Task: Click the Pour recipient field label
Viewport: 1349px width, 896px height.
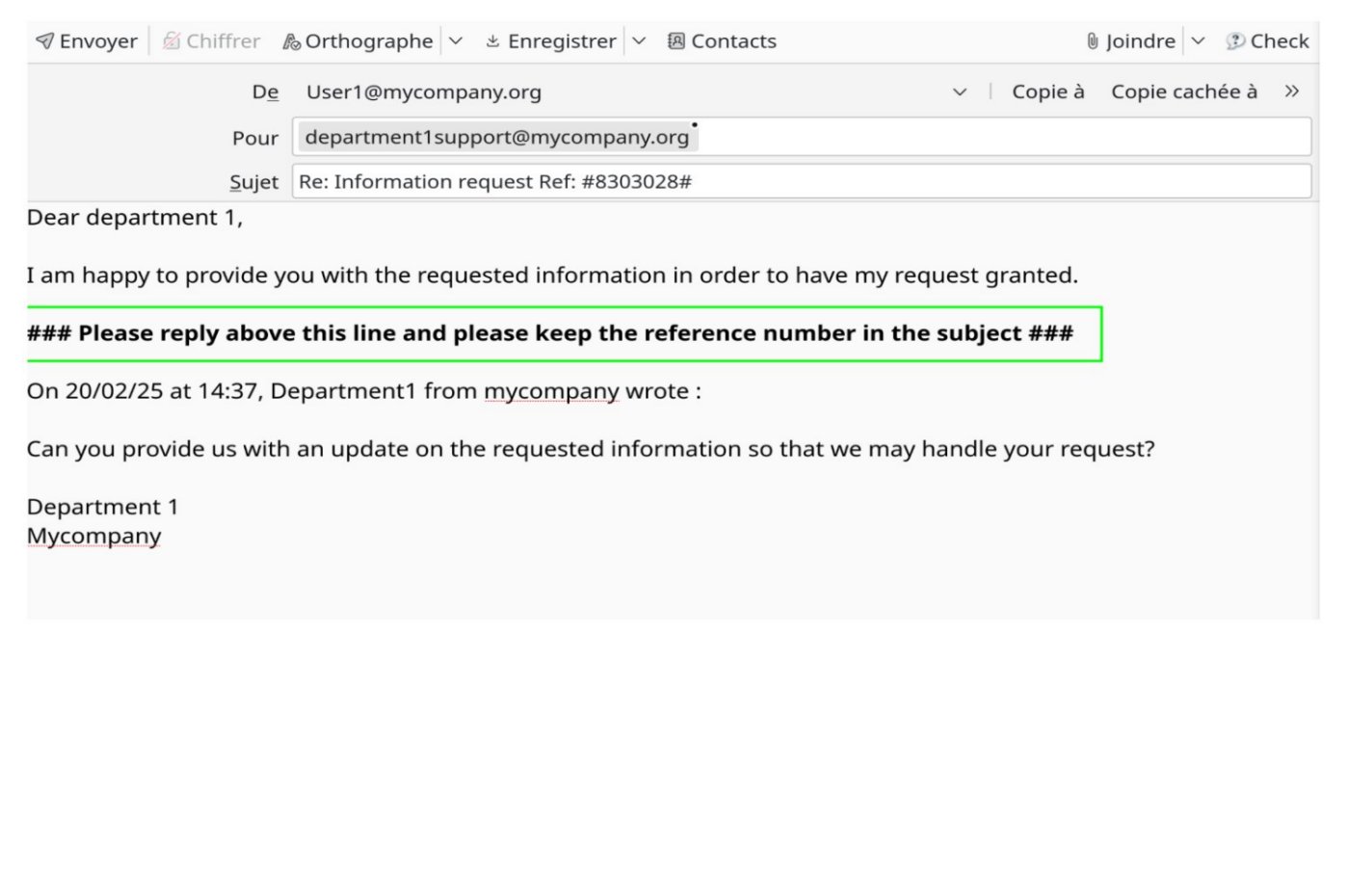Action: pyautogui.click(x=254, y=138)
